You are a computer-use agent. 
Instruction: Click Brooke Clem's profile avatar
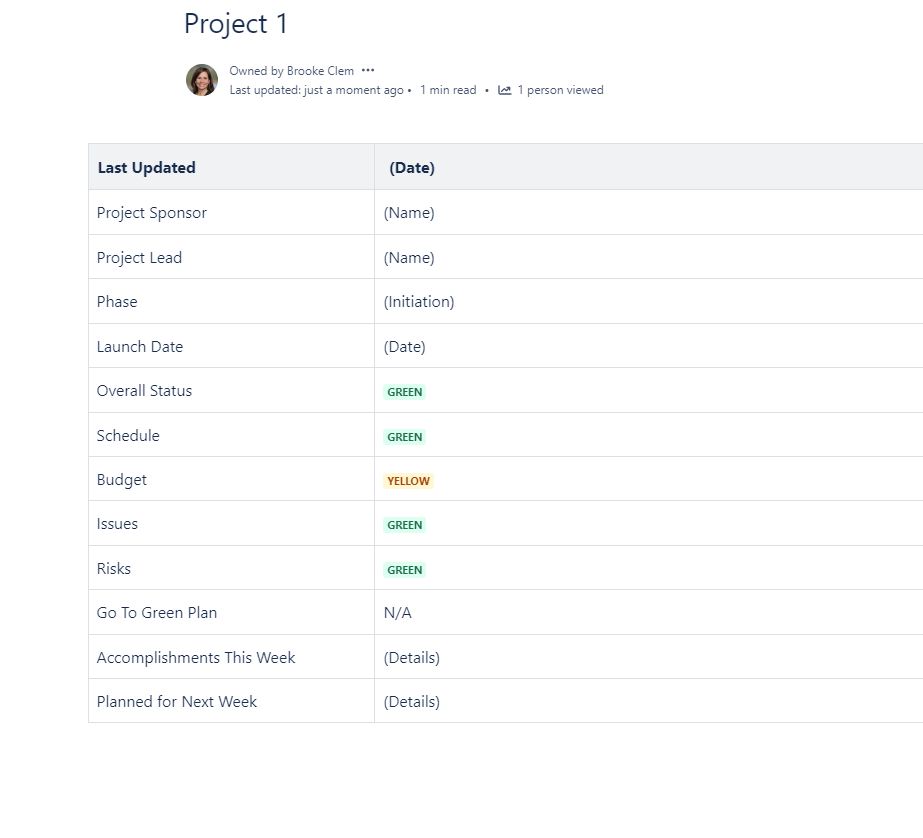pos(202,80)
